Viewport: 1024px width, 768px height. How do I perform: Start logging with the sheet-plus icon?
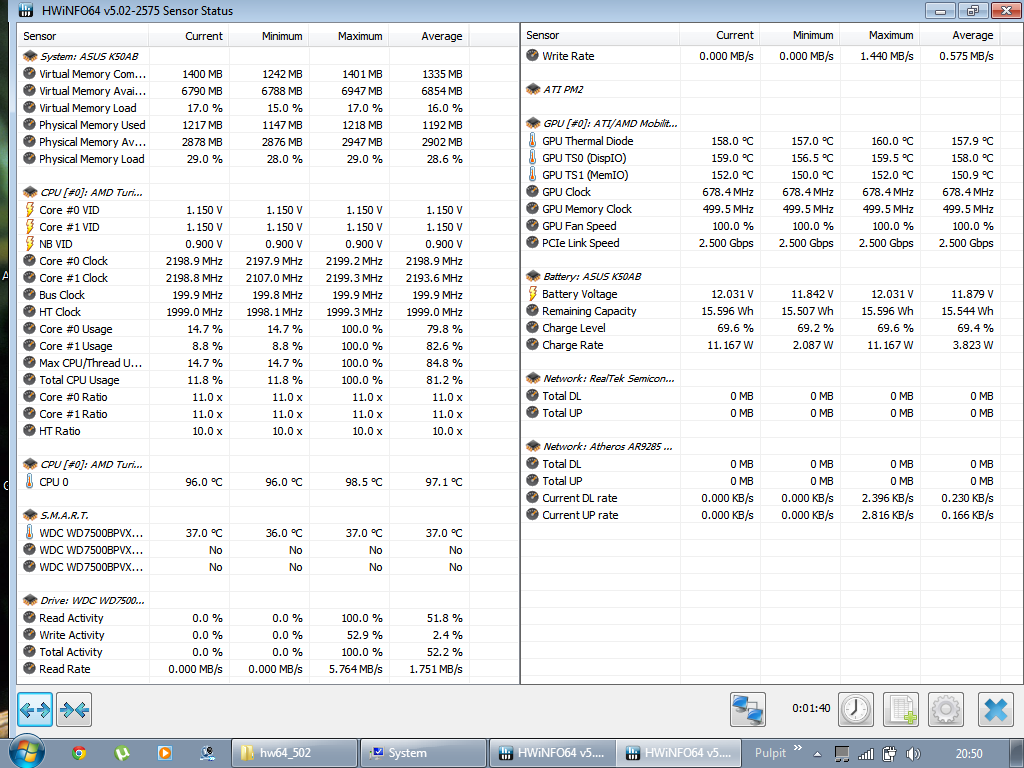point(901,709)
